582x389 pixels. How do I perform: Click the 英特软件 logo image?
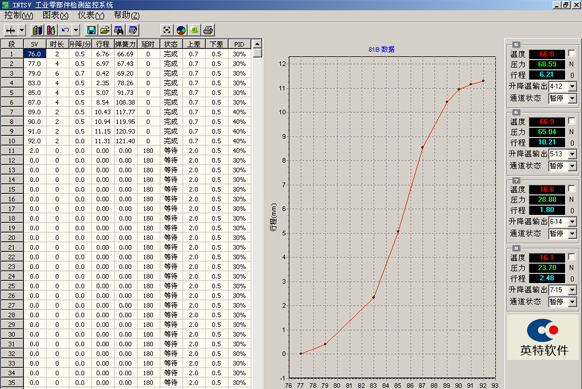(x=544, y=337)
